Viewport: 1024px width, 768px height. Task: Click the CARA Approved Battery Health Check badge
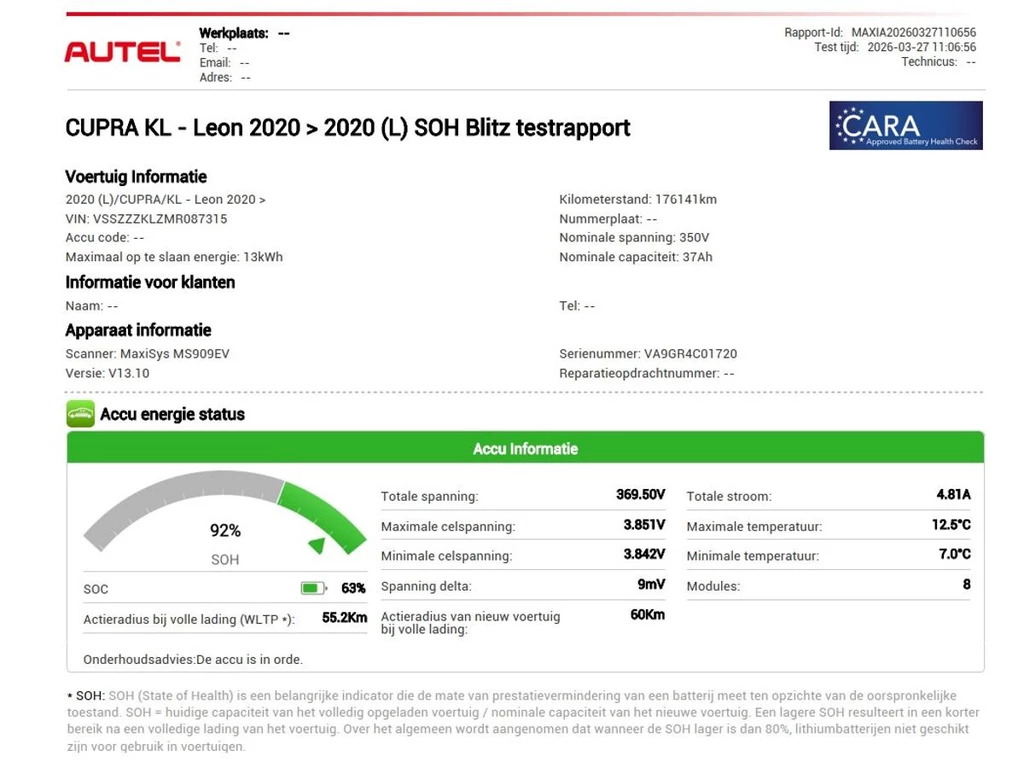click(x=905, y=126)
